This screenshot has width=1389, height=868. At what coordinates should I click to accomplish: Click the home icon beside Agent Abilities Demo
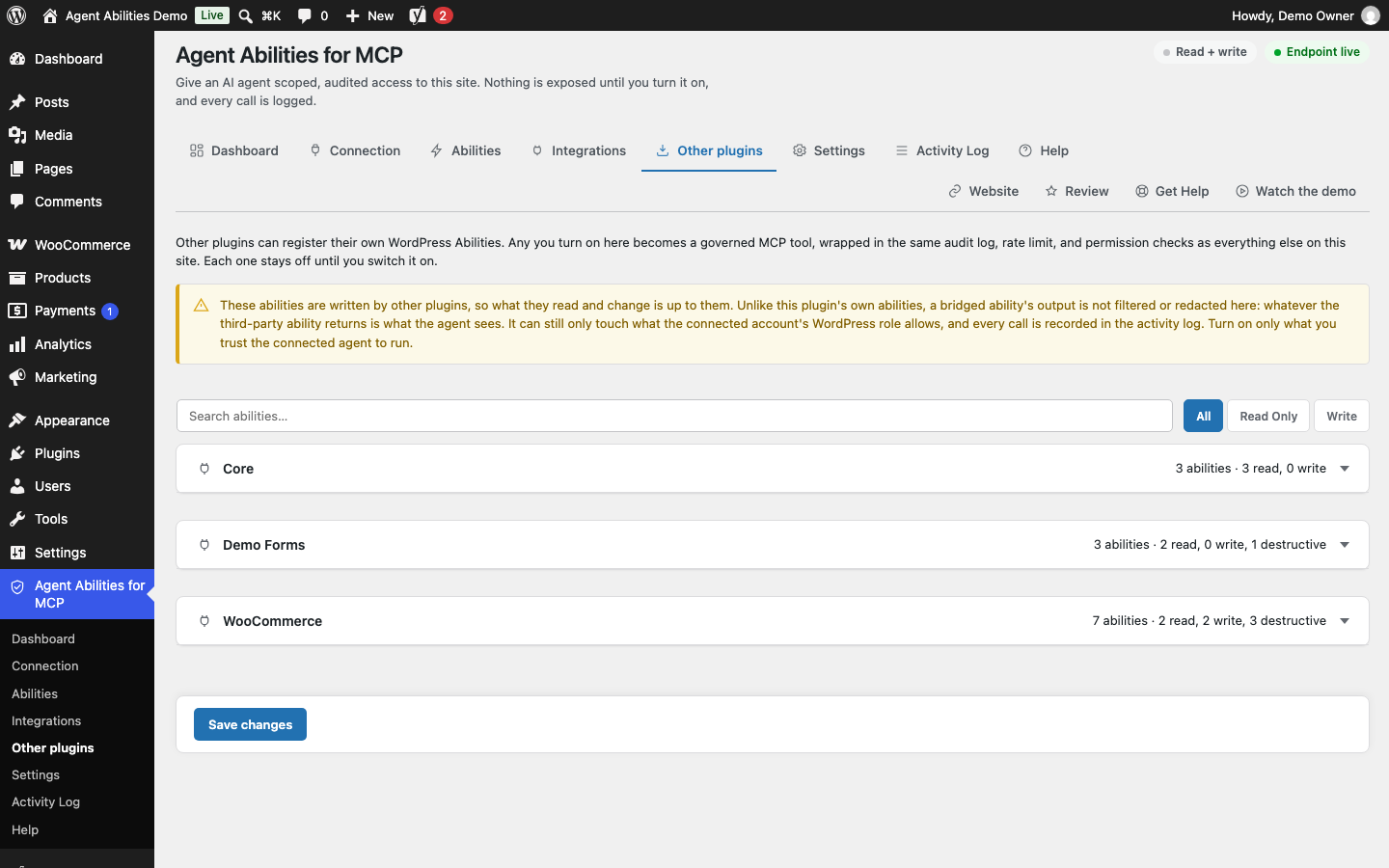point(50,15)
